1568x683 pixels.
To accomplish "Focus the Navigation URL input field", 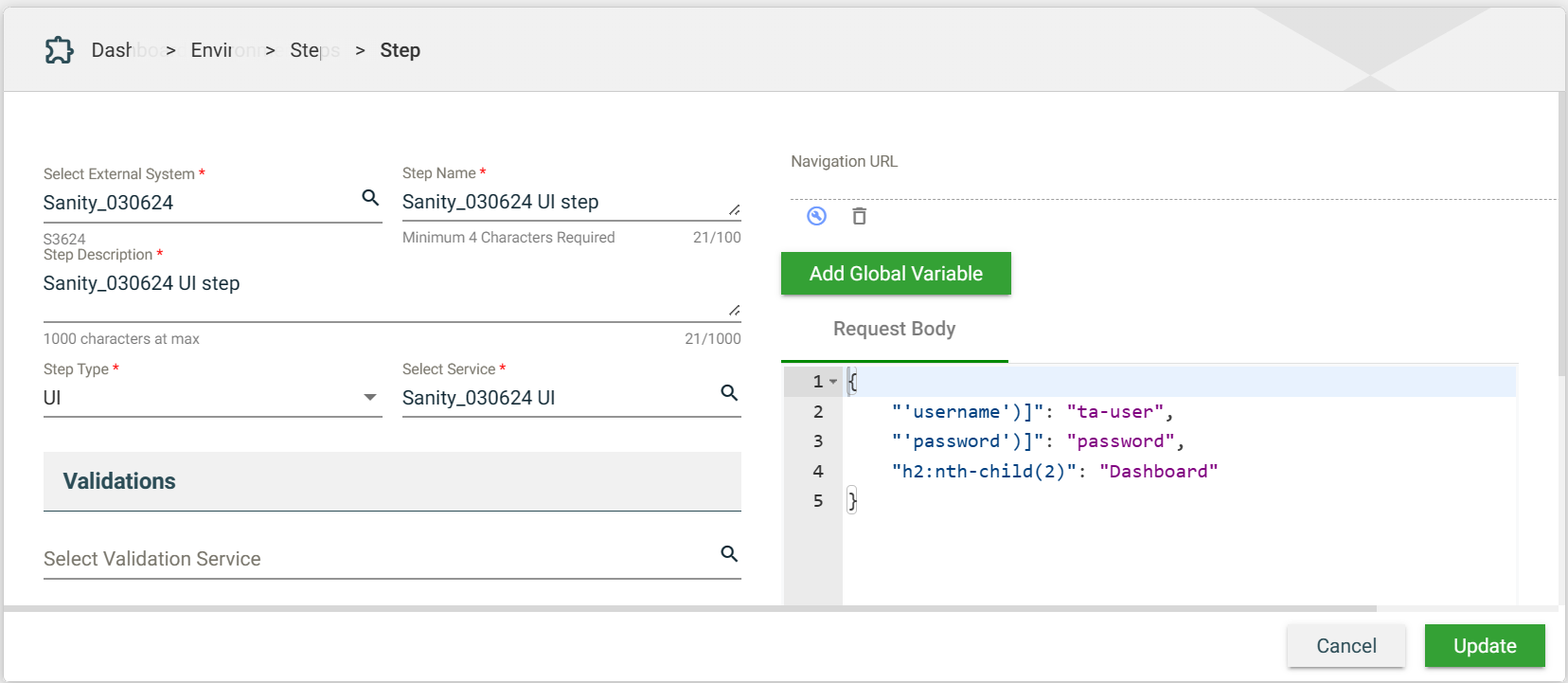I will click(1172, 187).
